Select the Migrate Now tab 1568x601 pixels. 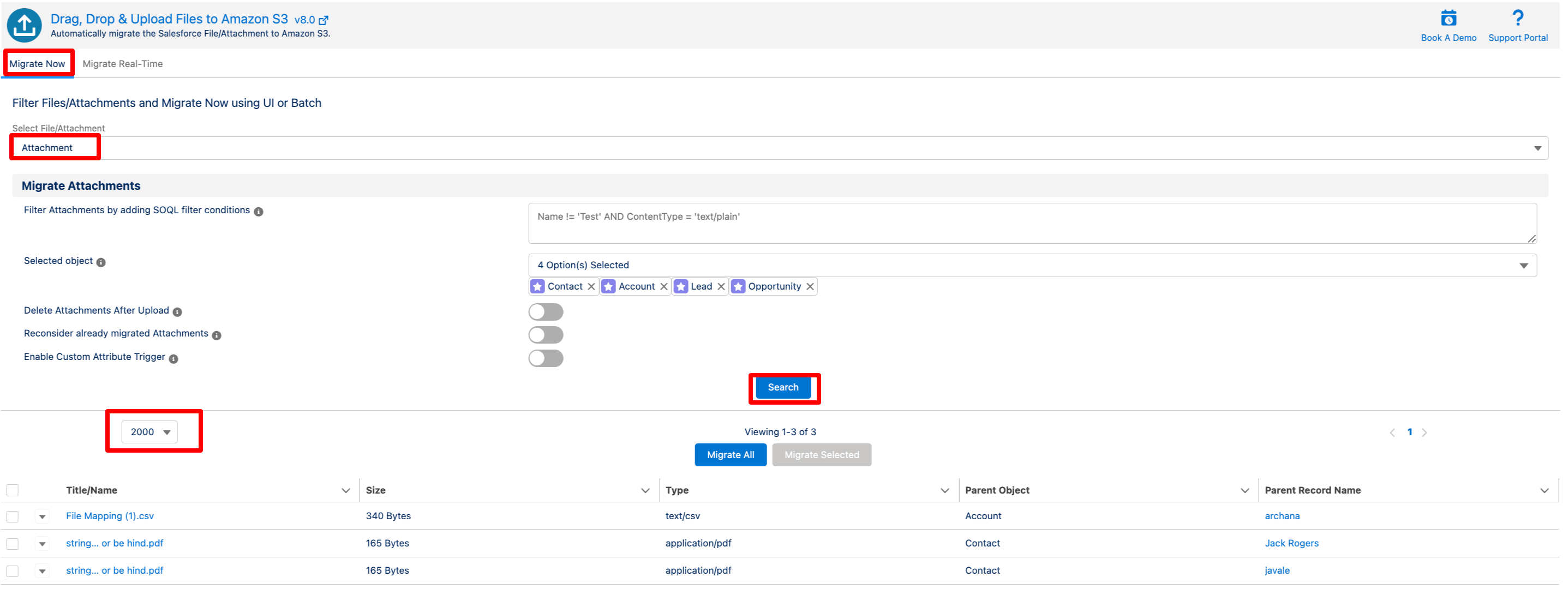(37, 64)
